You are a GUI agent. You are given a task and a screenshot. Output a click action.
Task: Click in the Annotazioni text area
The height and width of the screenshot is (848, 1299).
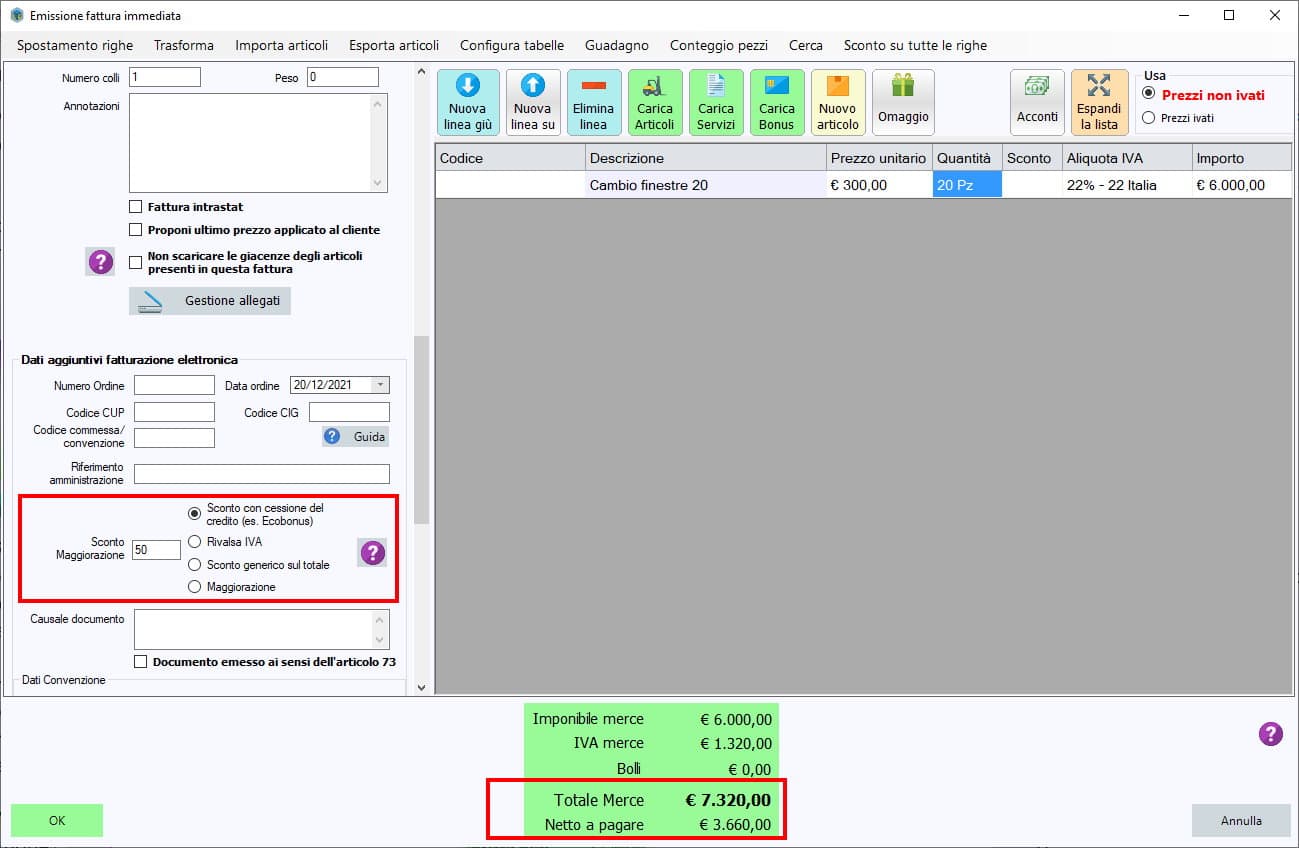pyautogui.click(x=249, y=143)
